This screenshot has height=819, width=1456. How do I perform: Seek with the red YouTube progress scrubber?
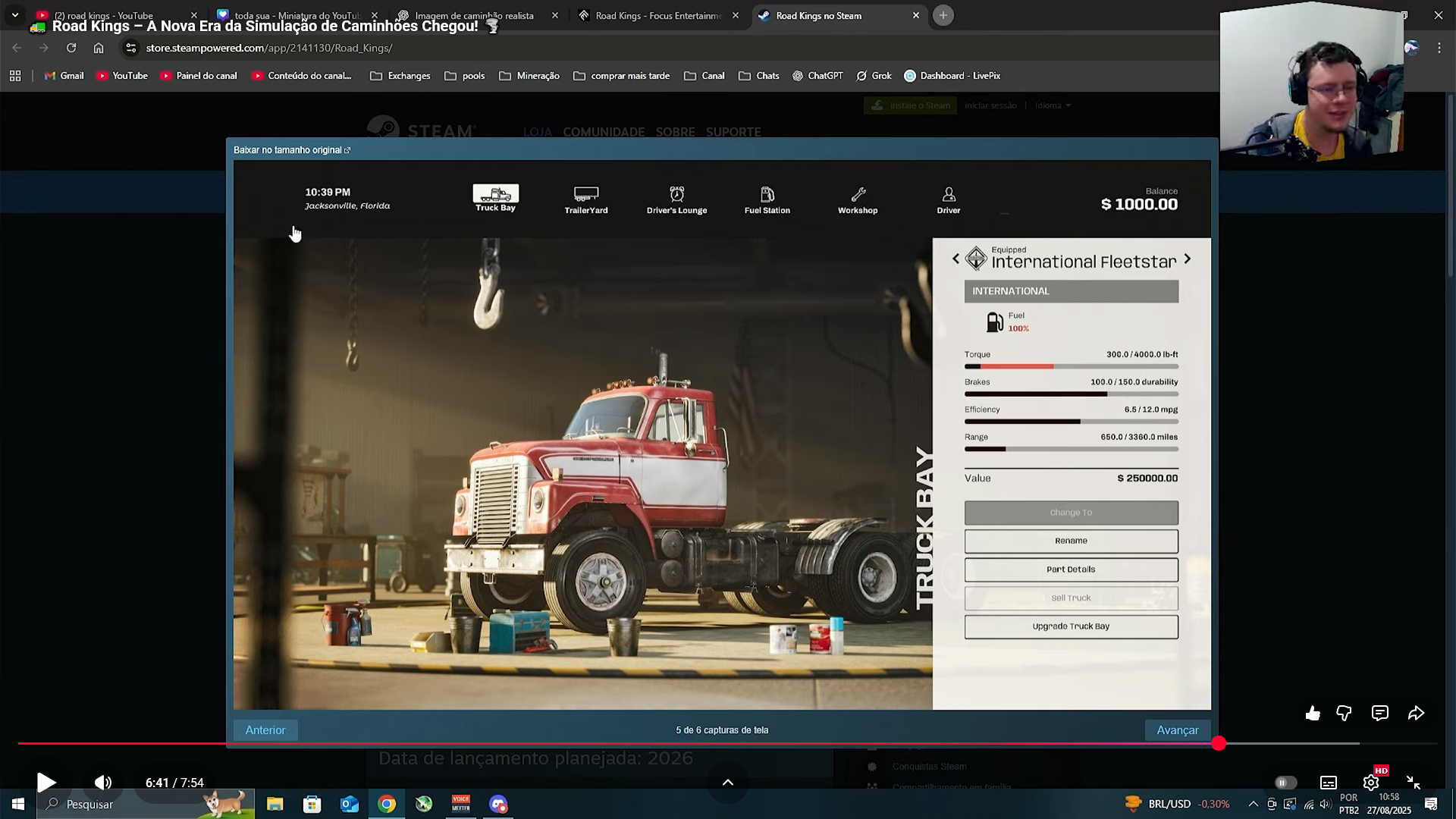pos(1219,744)
